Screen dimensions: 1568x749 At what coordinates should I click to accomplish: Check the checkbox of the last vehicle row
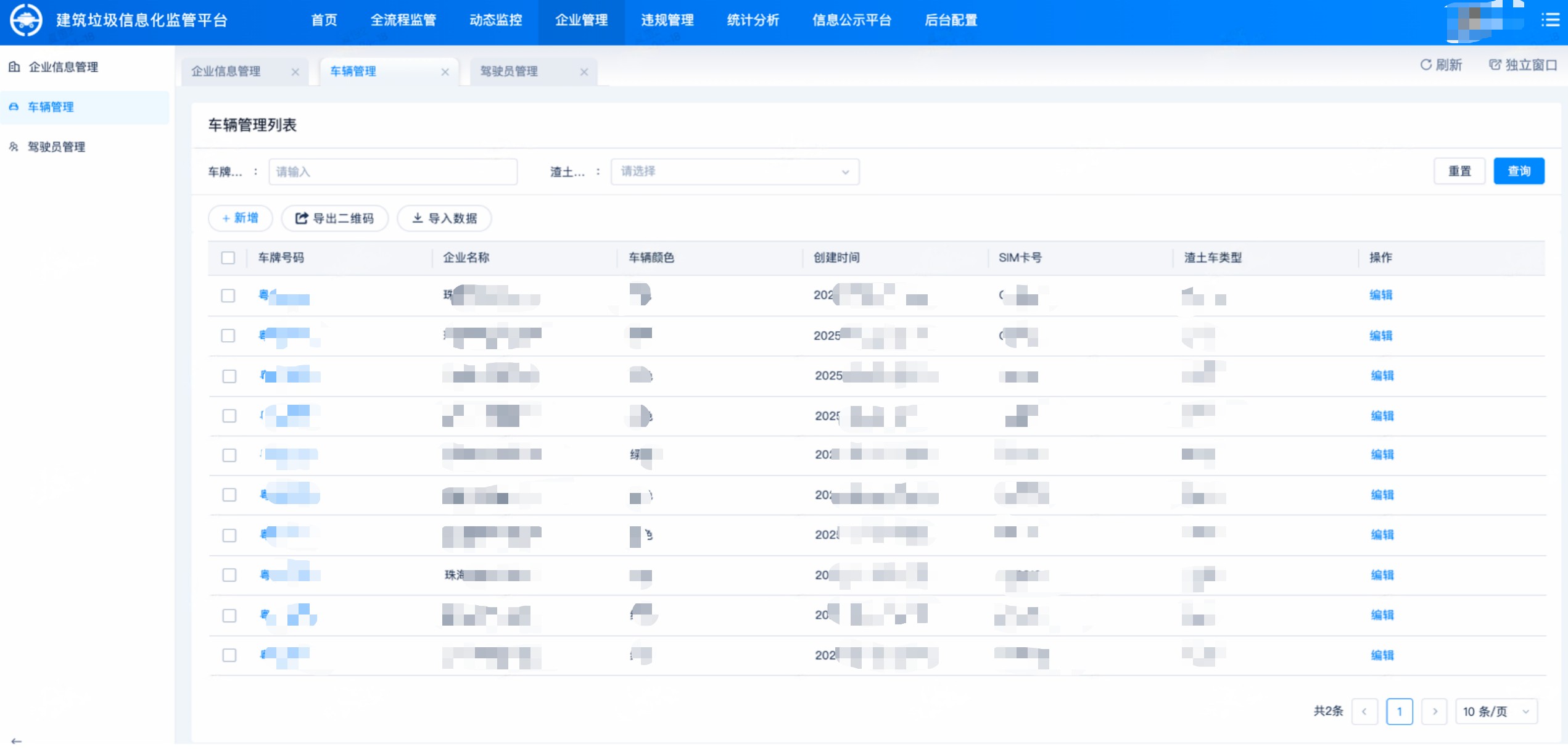pos(229,655)
